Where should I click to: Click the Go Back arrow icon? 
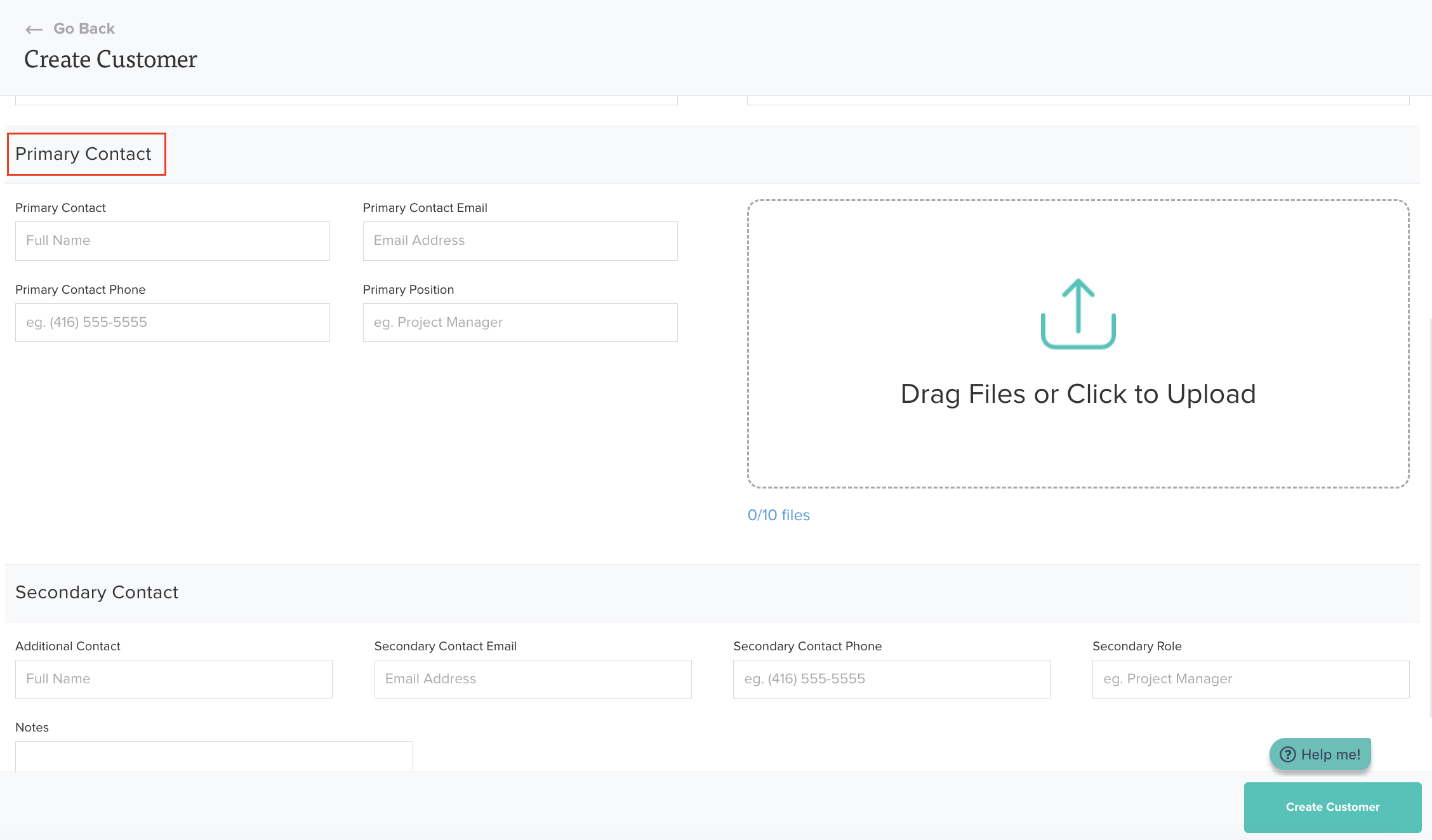point(34,29)
